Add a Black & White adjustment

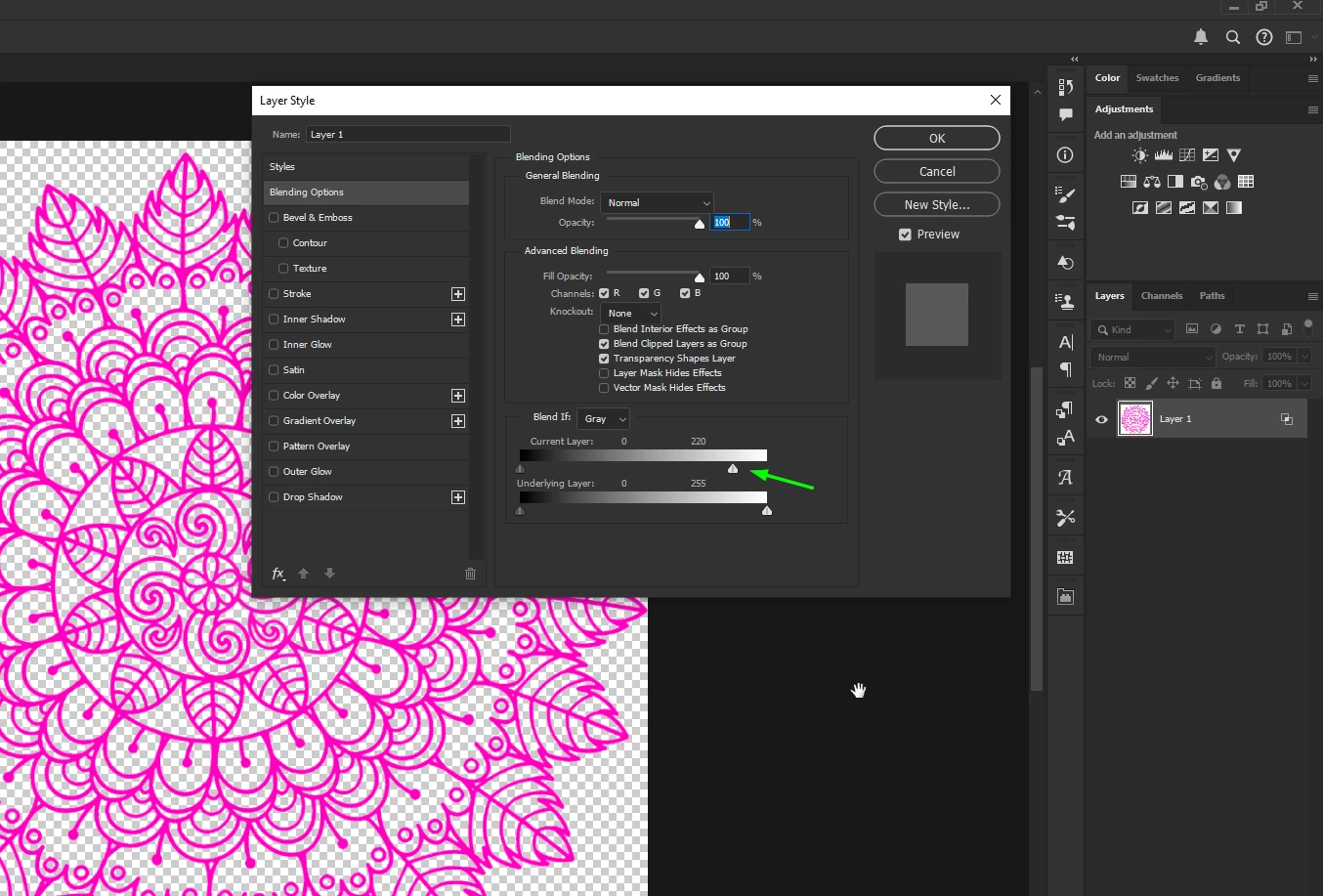1175,182
